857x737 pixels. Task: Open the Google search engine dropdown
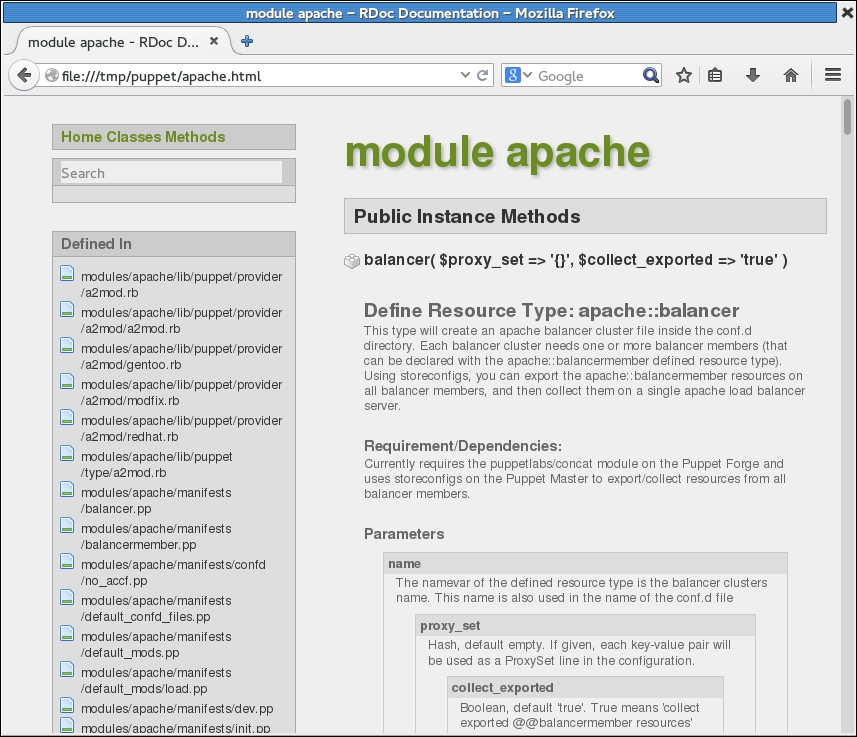pos(518,75)
